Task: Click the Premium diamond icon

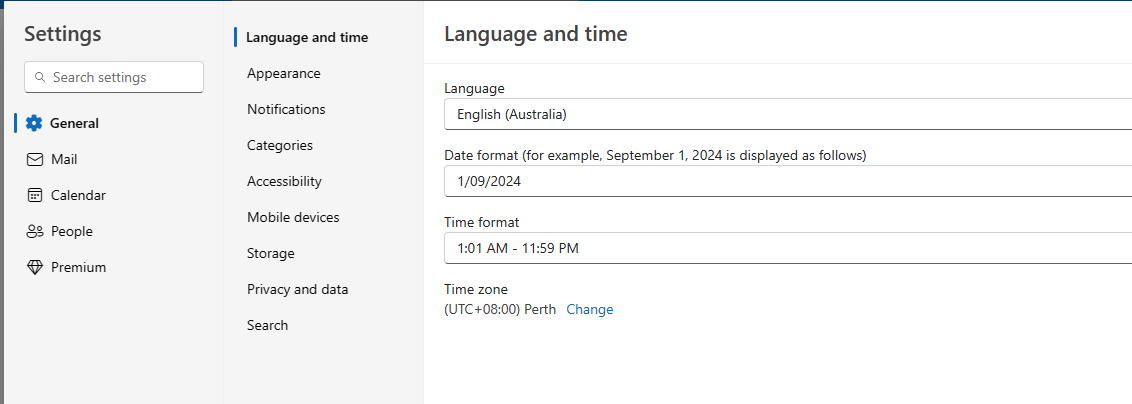Action: [35, 267]
